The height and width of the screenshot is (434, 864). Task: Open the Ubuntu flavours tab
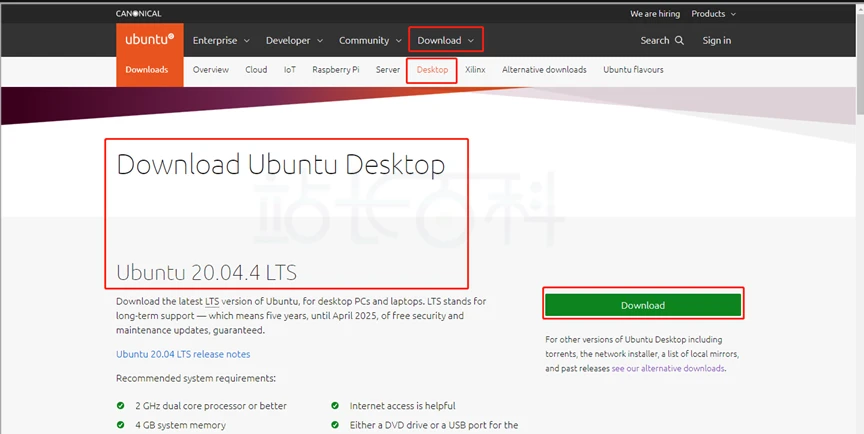pos(633,70)
